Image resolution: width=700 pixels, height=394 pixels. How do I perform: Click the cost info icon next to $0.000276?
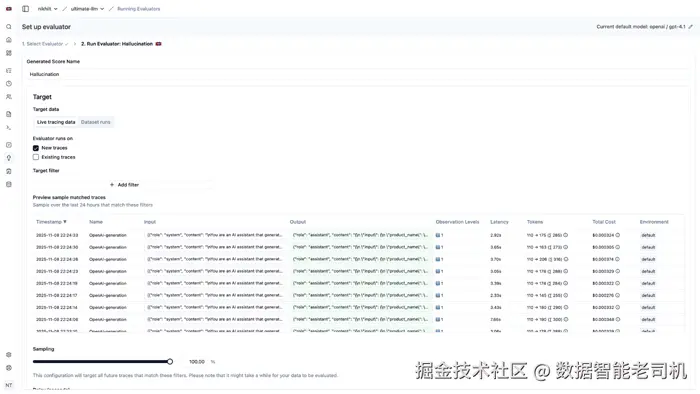[x=617, y=295]
